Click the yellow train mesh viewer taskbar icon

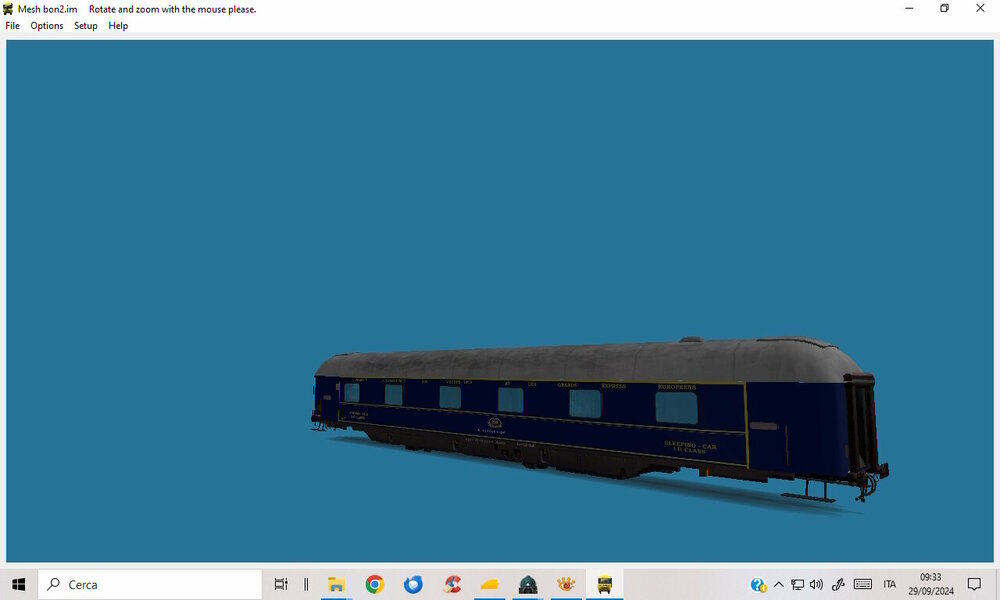[604, 584]
